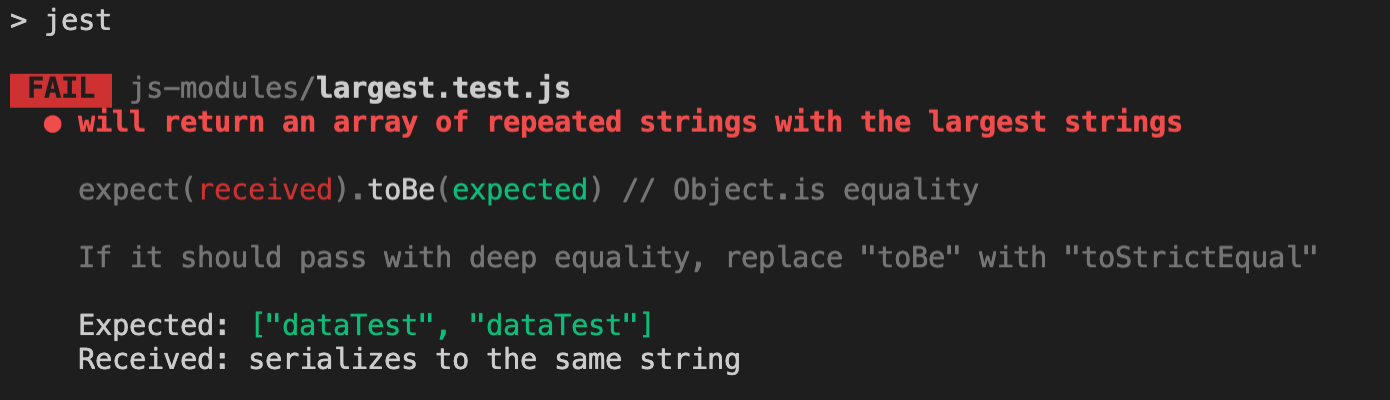Screen dimensions: 1390x400
Task: Click the js-modules/ directory path
Action: click(x=222, y=89)
